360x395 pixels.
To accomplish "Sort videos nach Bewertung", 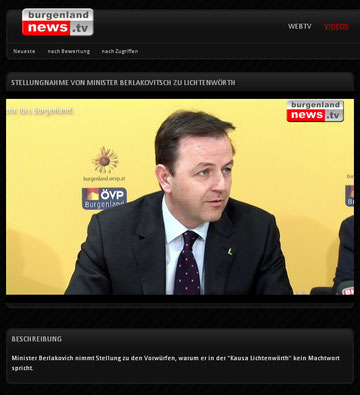I will pos(69,51).
